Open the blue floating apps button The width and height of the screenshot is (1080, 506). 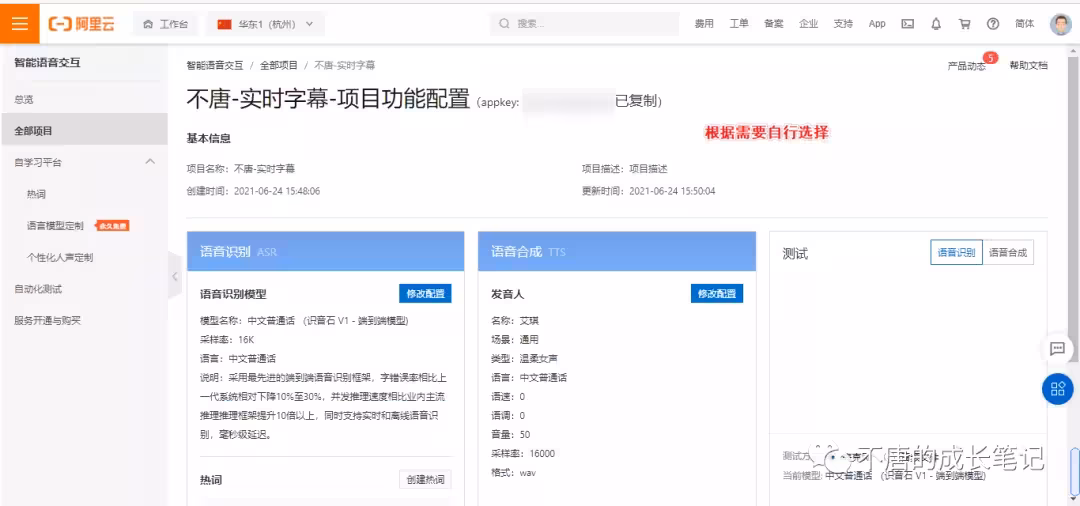pyautogui.click(x=1057, y=389)
